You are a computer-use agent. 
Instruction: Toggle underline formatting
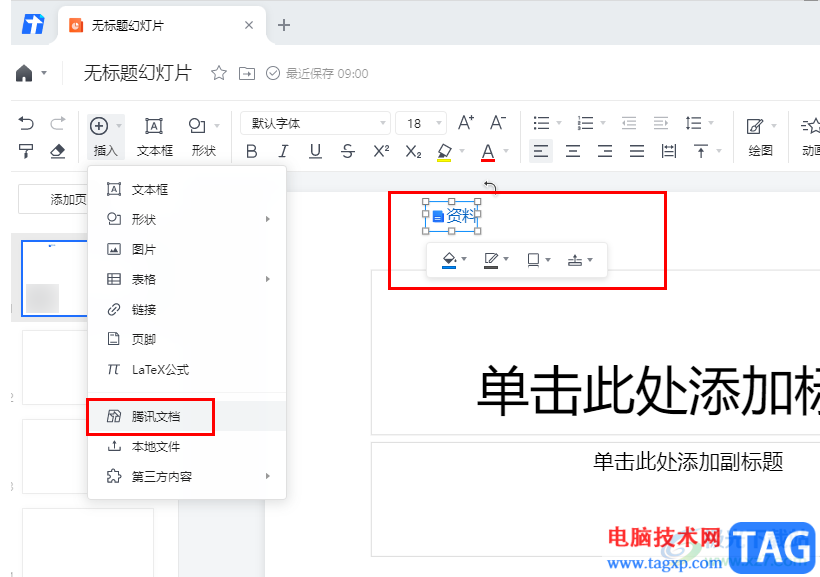[x=315, y=152]
